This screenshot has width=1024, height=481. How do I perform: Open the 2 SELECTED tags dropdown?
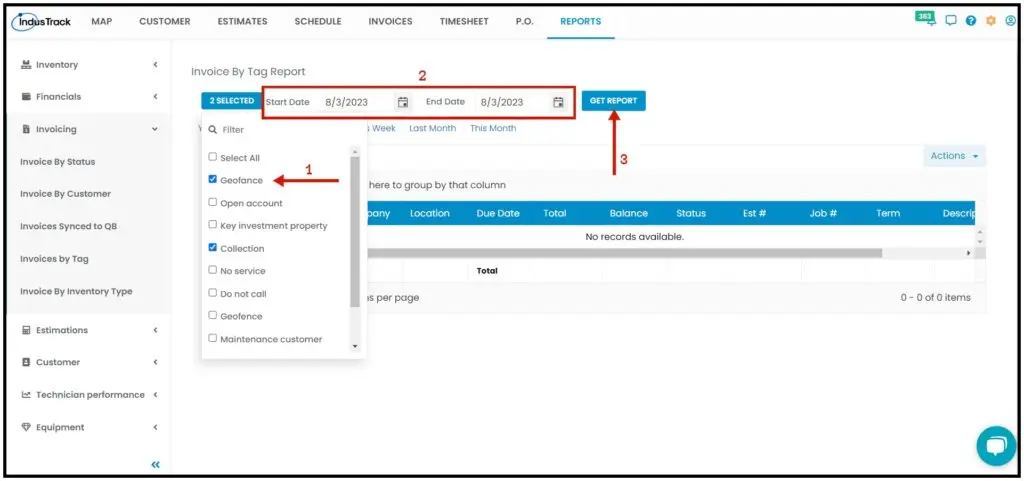click(x=232, y=101)
